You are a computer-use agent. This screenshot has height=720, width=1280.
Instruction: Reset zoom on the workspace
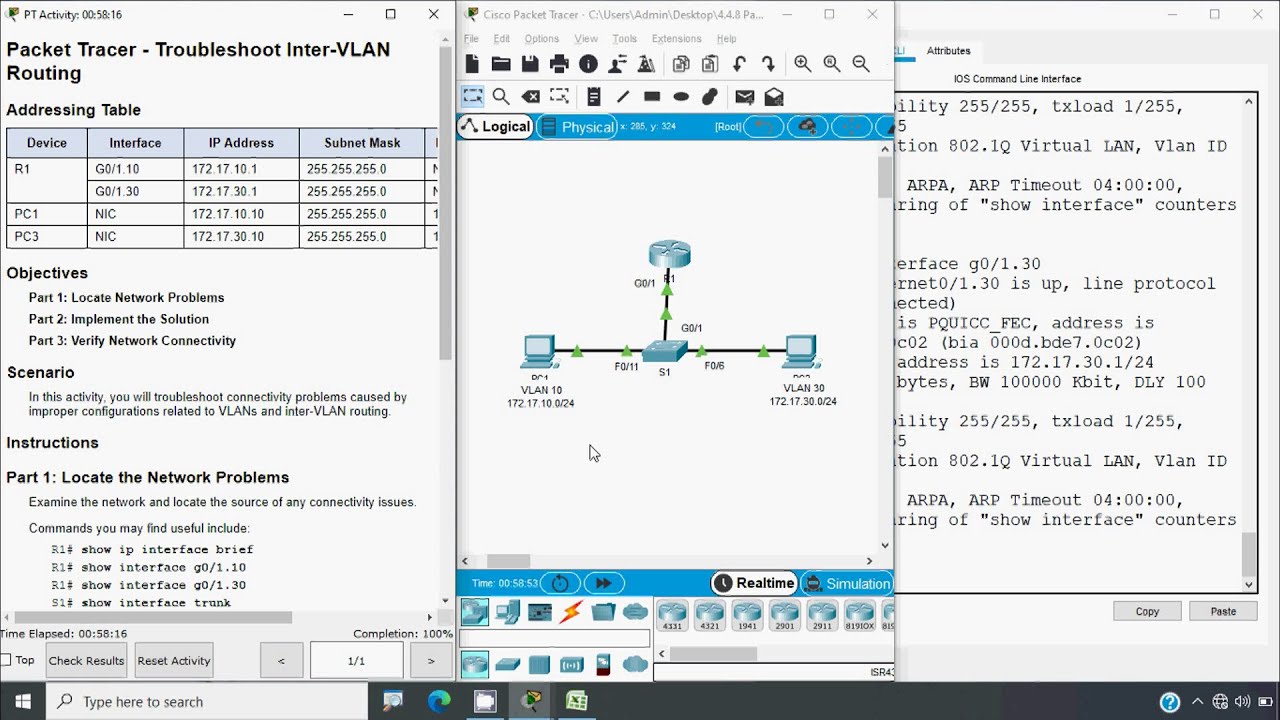click(831, 64)
